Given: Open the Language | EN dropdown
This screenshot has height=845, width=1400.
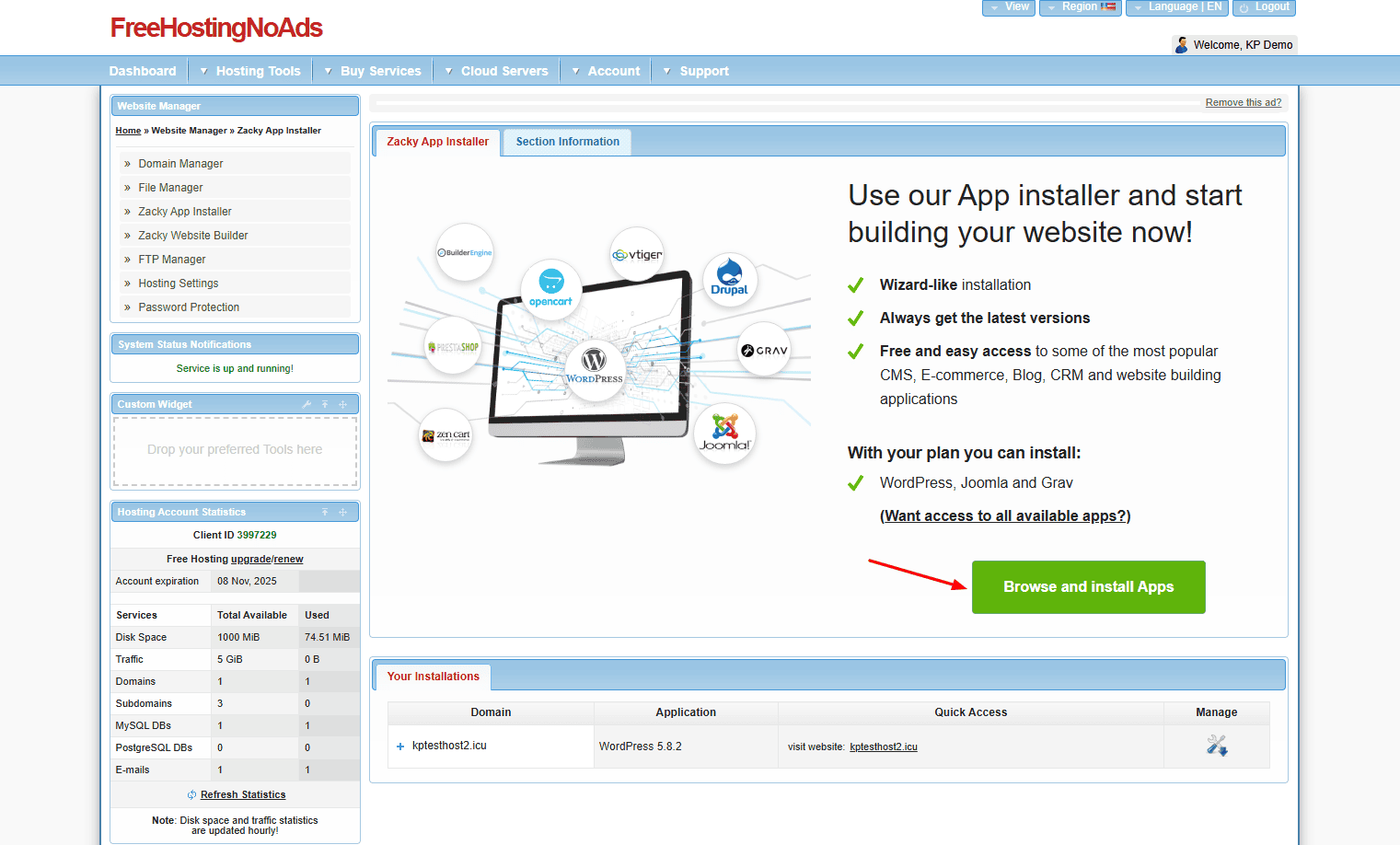Looking at the screenshot, I should [x=1177, y=7].
